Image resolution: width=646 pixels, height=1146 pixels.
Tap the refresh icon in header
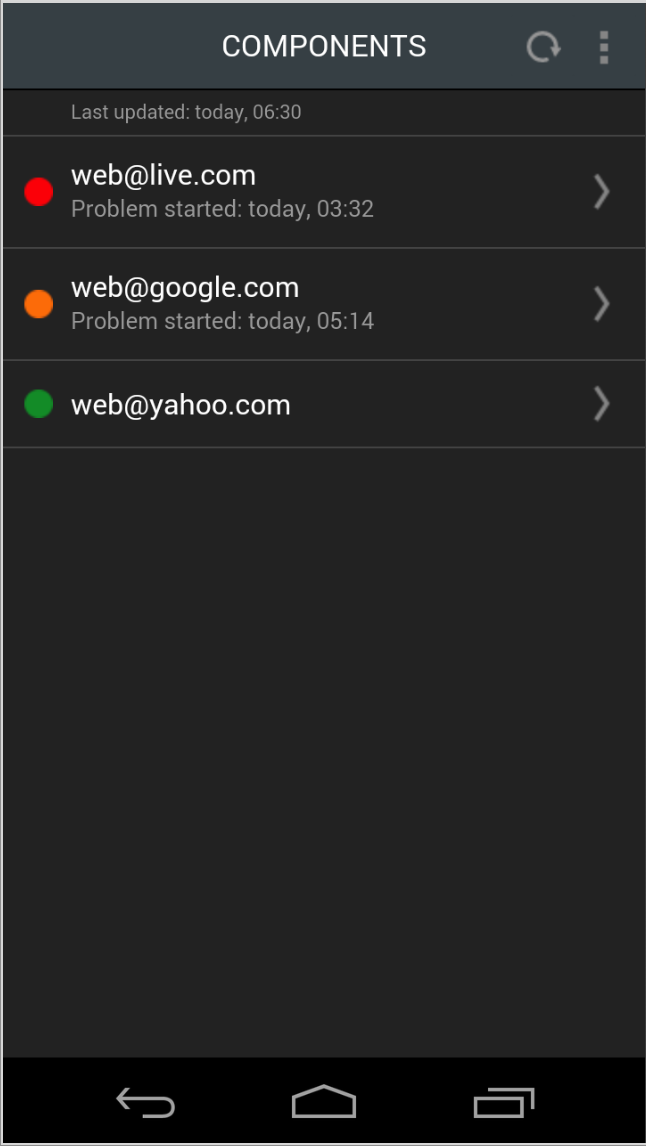tap(544, 48)
